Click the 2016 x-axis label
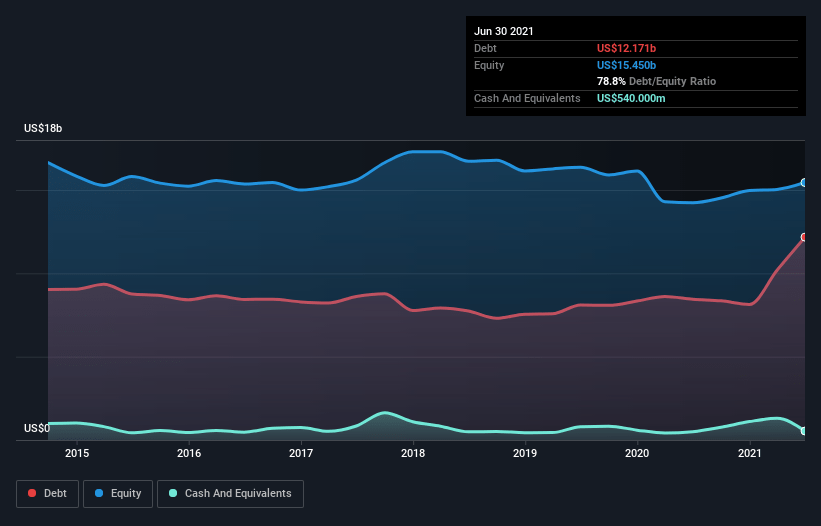This screenshot has height=526, width=821. pos(189,454)
